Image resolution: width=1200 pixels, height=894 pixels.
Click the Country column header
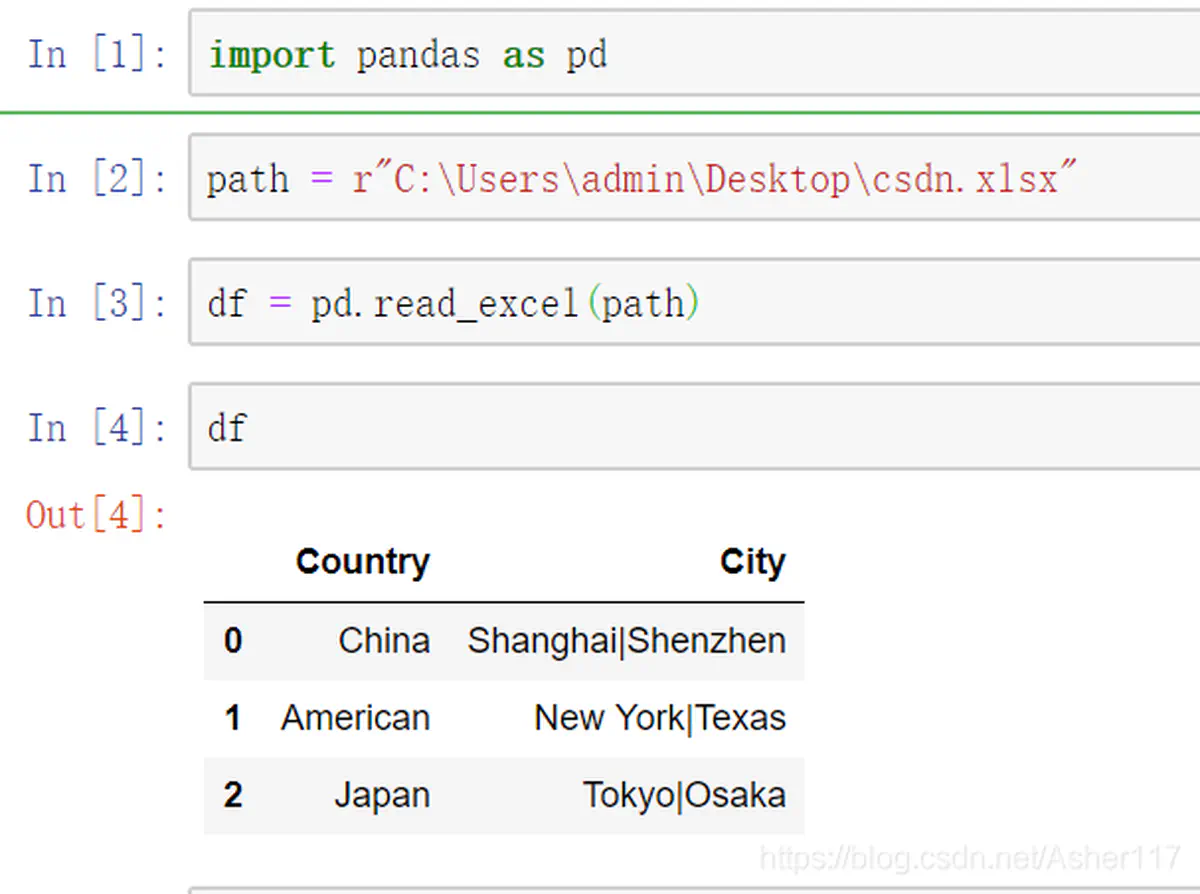point(362,562)
